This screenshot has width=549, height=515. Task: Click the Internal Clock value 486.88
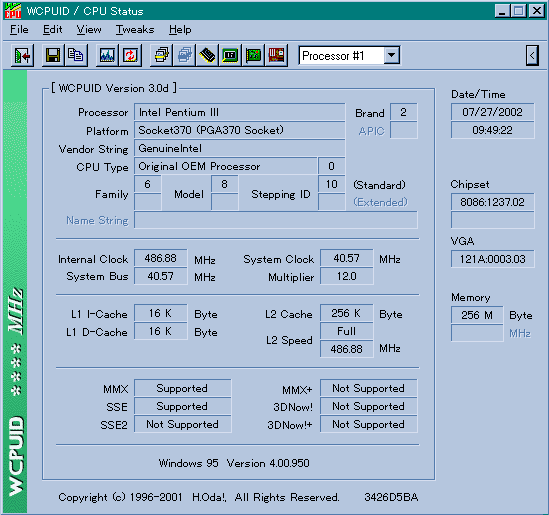tap(160, 258)
